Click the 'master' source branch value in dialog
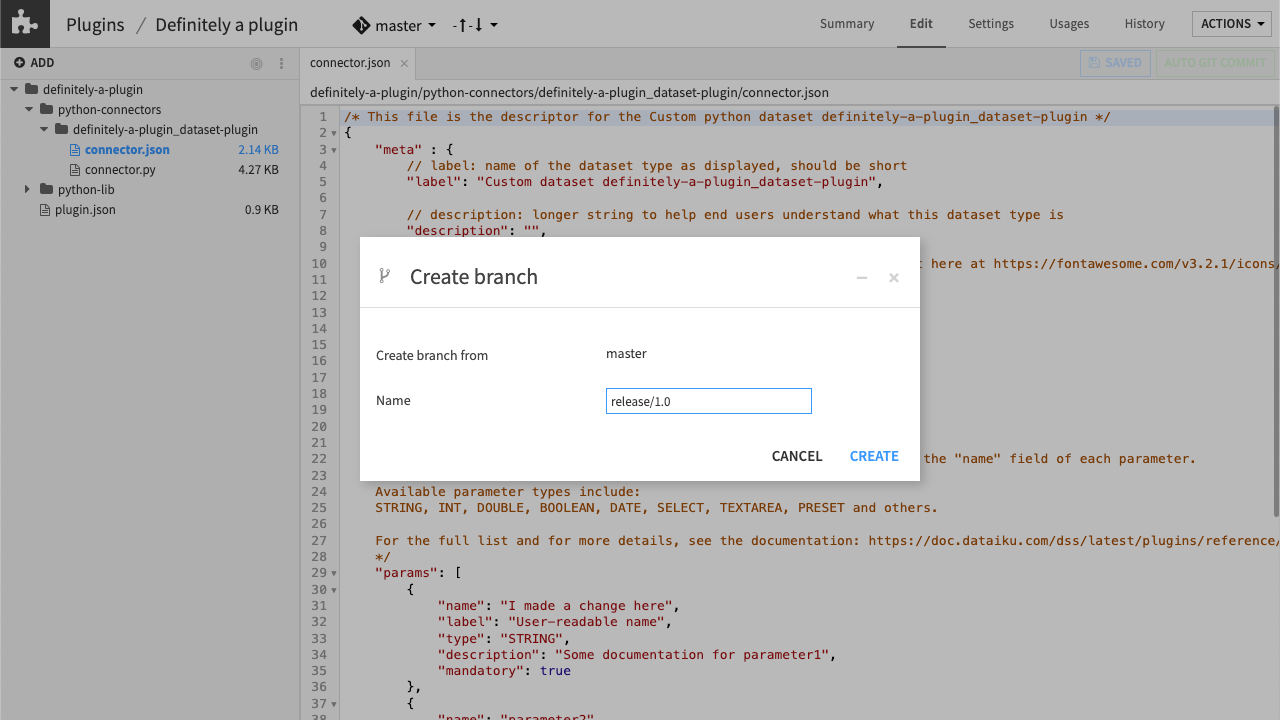 (626, 354)
